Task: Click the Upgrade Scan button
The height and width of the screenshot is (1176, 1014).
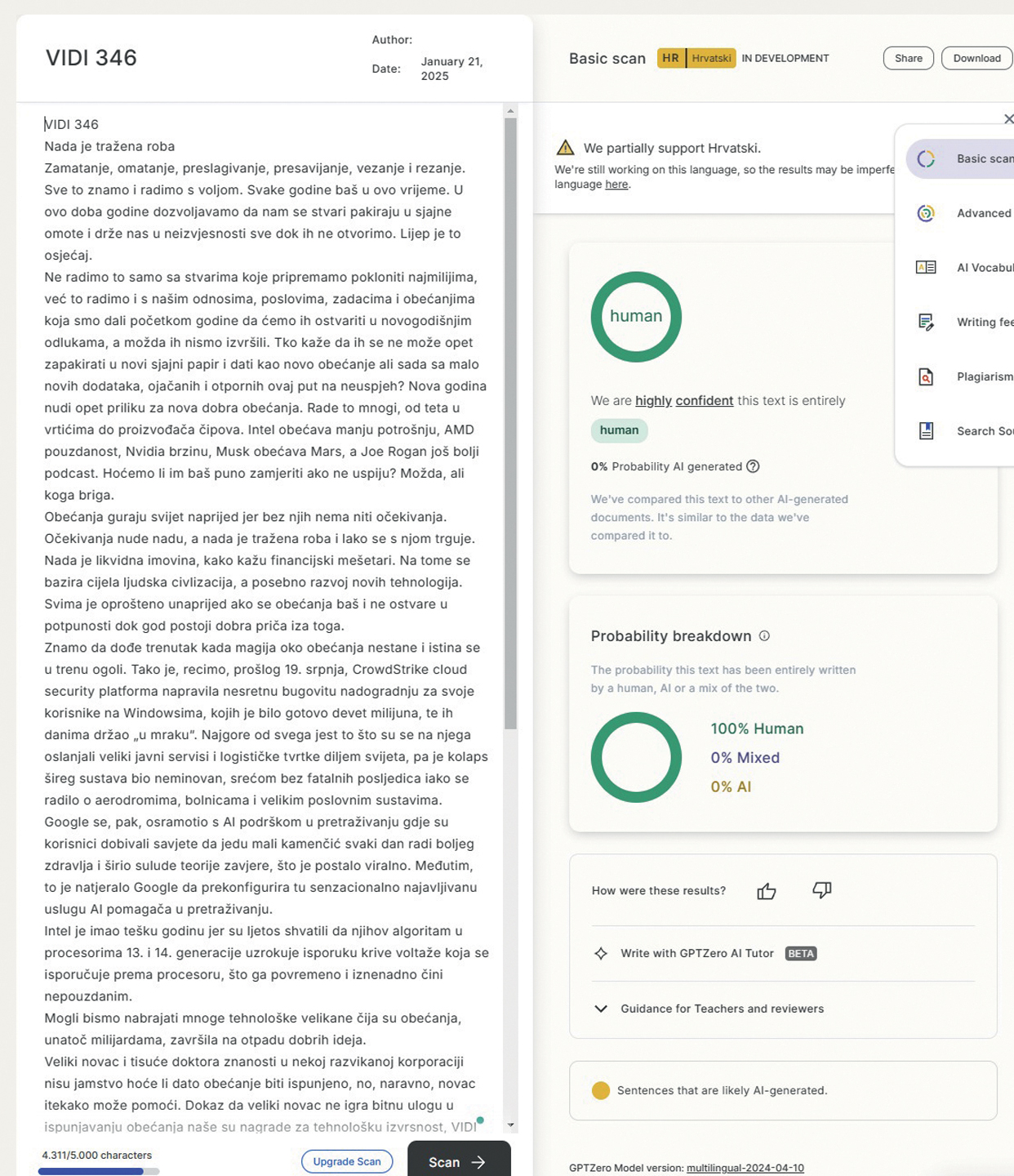Action: tap(347, 1161)
